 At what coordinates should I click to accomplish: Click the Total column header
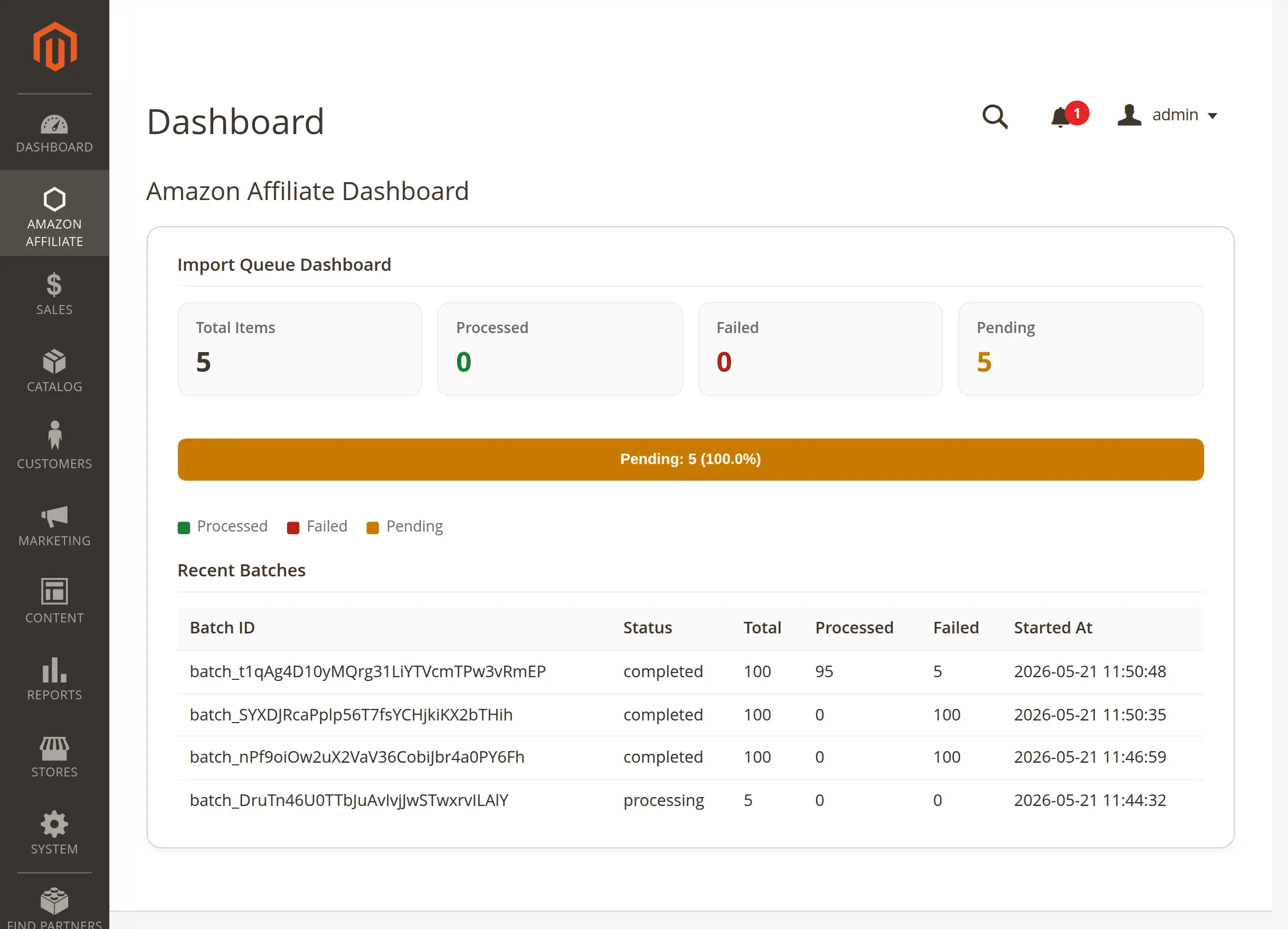pos(763,628)
